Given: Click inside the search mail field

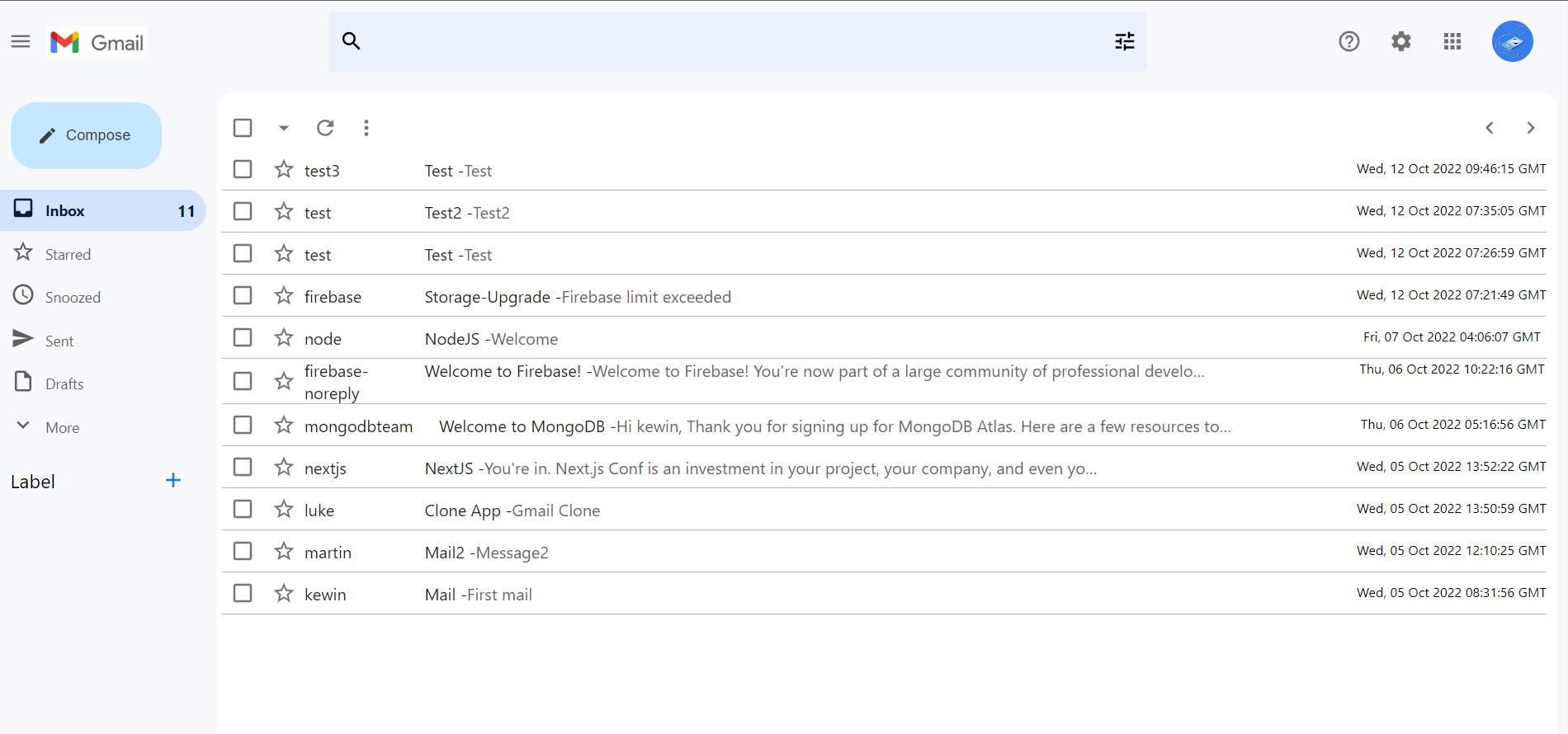Looking at the screenshot, I should [x=737, y=41].
